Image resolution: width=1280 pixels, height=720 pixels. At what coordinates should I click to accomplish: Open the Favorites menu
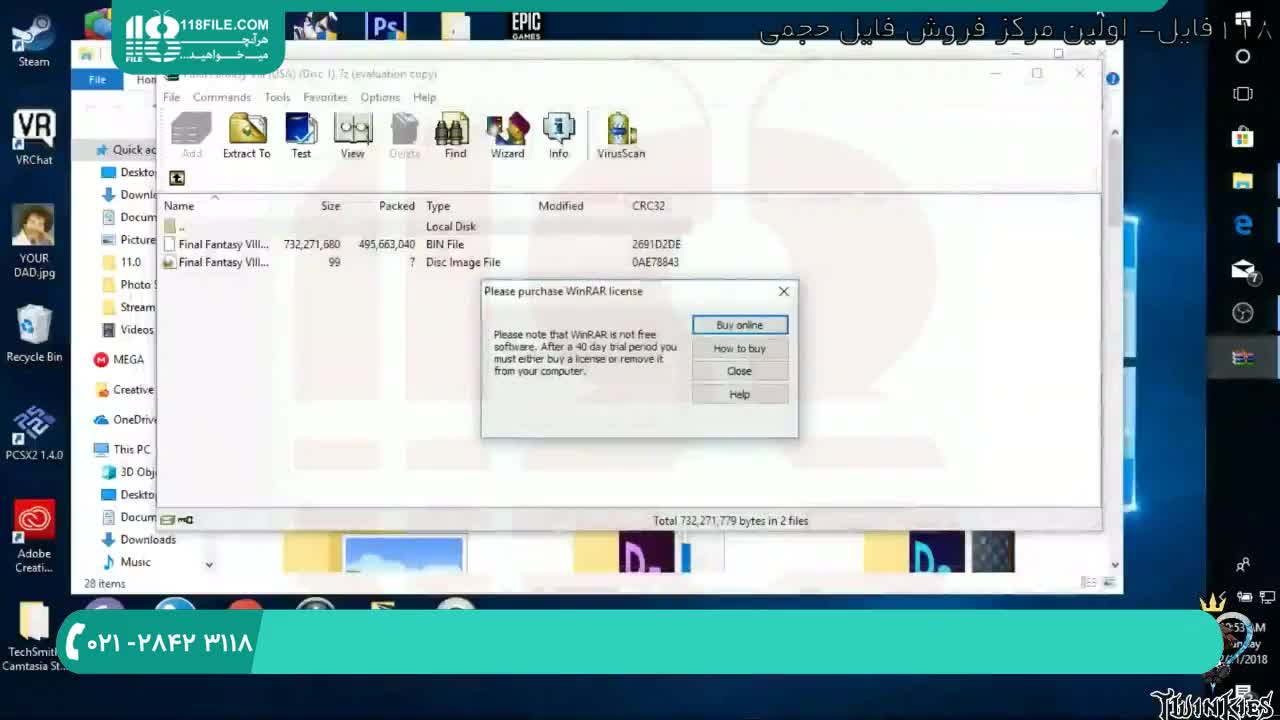point(325,97)
